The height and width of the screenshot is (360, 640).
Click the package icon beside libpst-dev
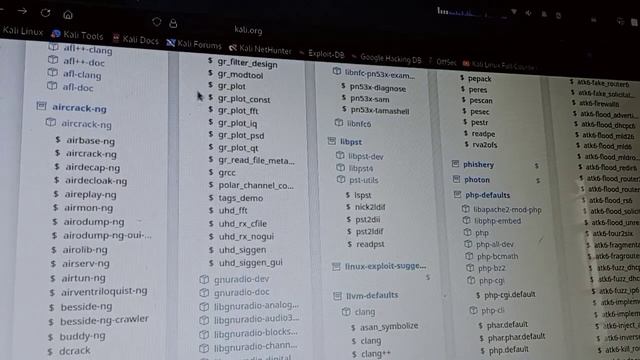click(x=340, y=156)
